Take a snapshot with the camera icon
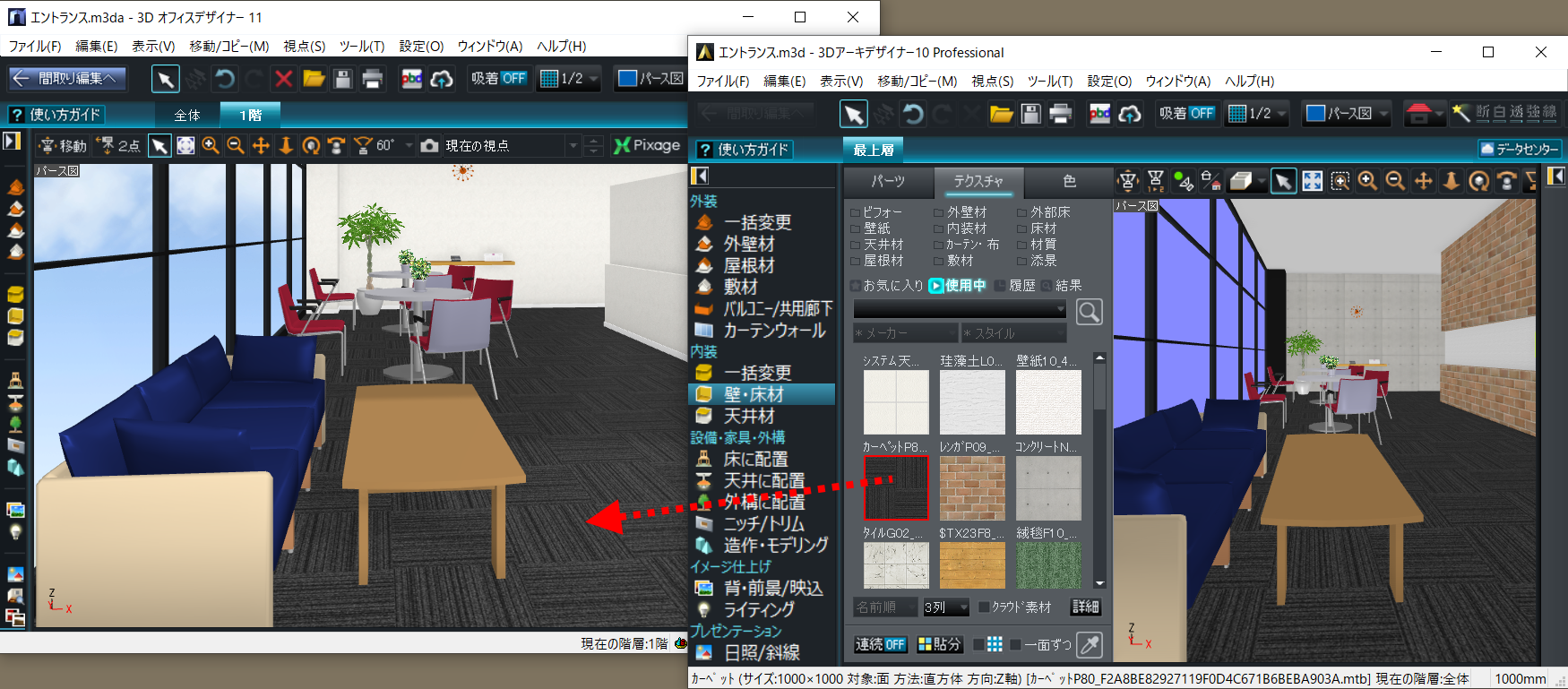 point(429,146)
